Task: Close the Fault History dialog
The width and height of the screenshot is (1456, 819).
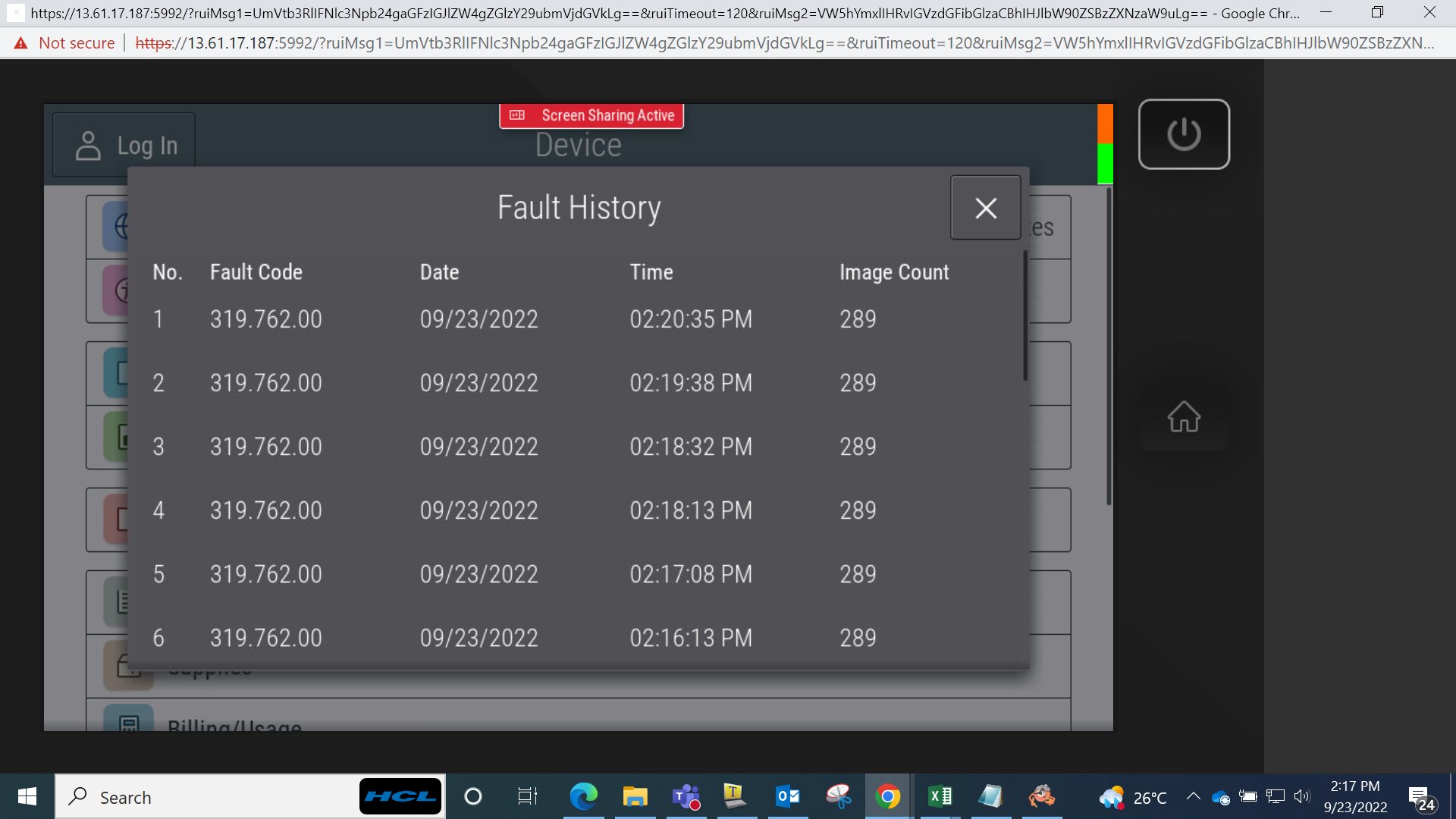Action: click(x=985, y=208)
